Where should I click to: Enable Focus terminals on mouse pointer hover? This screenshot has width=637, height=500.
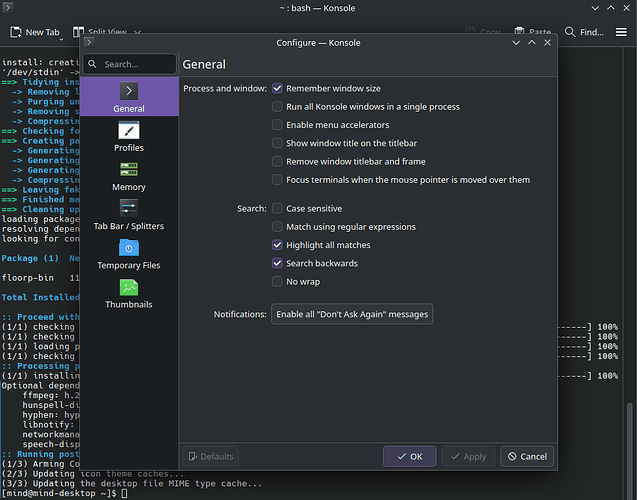[277, 180]
